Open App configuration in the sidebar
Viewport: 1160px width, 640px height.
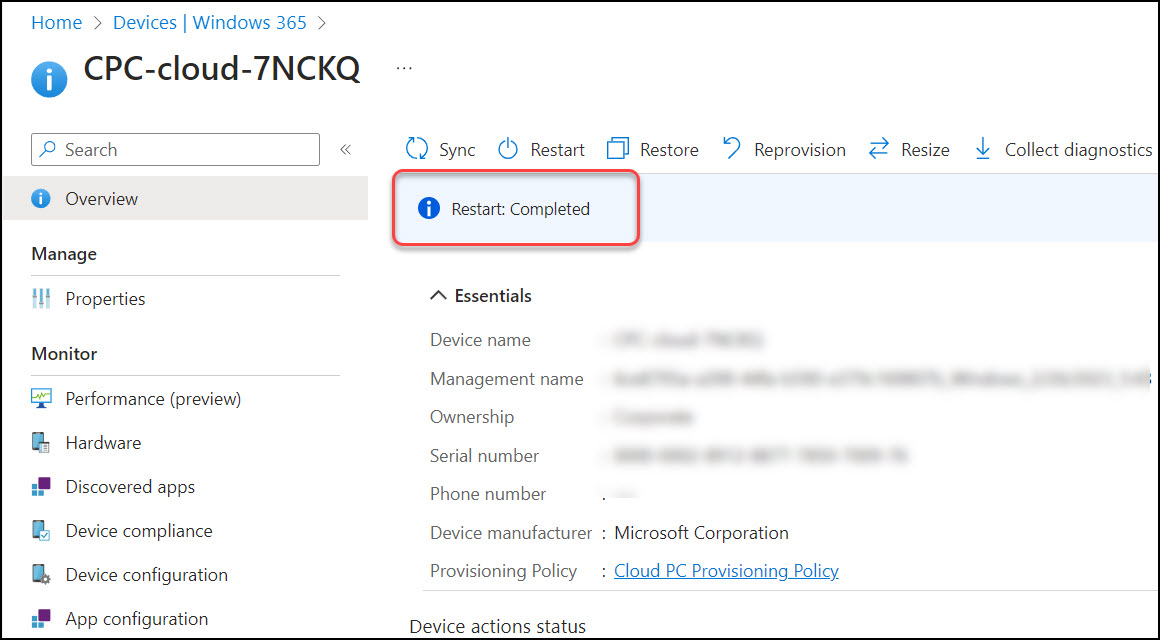click(137, 619)
